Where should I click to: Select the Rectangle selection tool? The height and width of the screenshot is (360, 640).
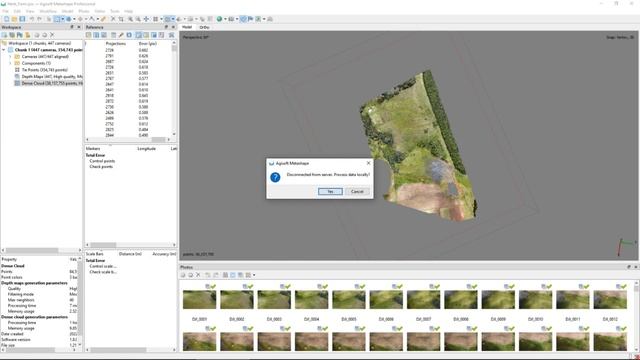(57, 19)
